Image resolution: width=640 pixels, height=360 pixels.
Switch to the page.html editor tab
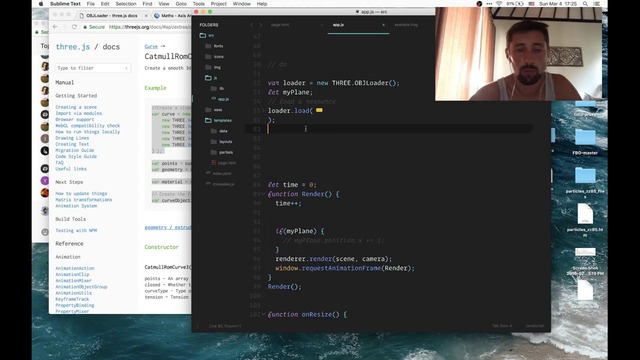tap(280, 25)
